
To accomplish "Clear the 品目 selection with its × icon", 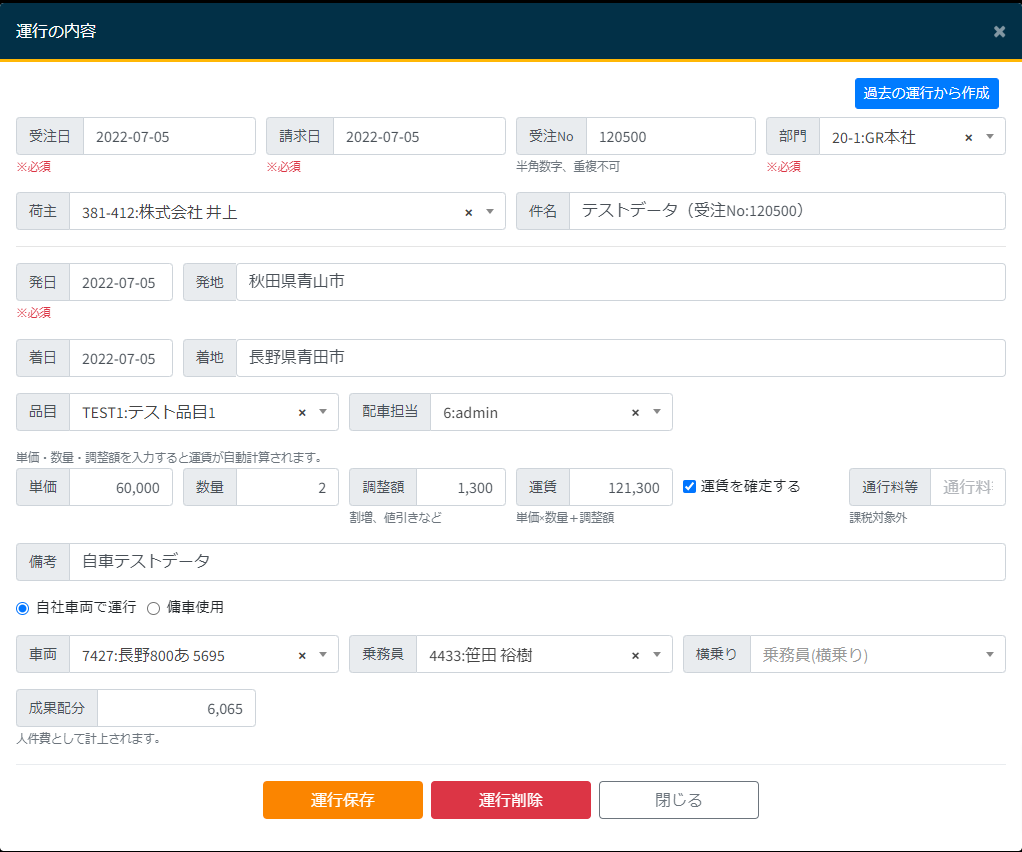I will [x=302, y=412].
